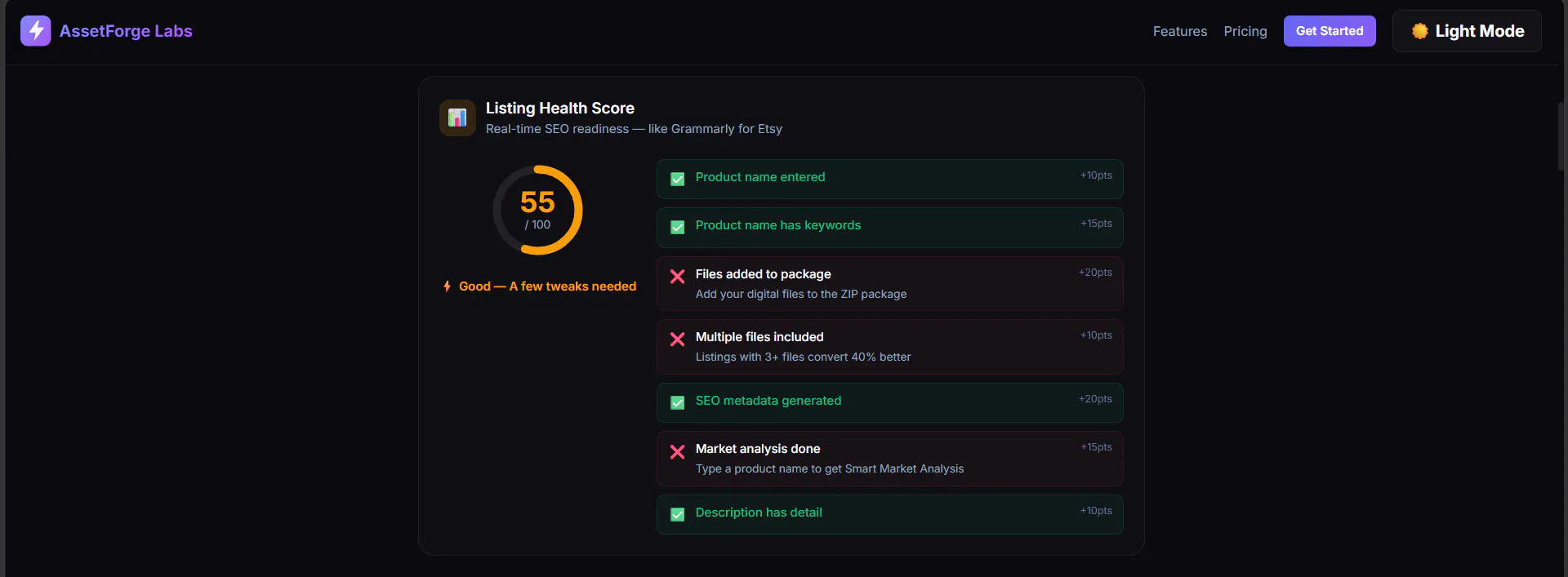Select the SEO metadata generated label
The image size is (1568, 577).
[x=768, y=401]
